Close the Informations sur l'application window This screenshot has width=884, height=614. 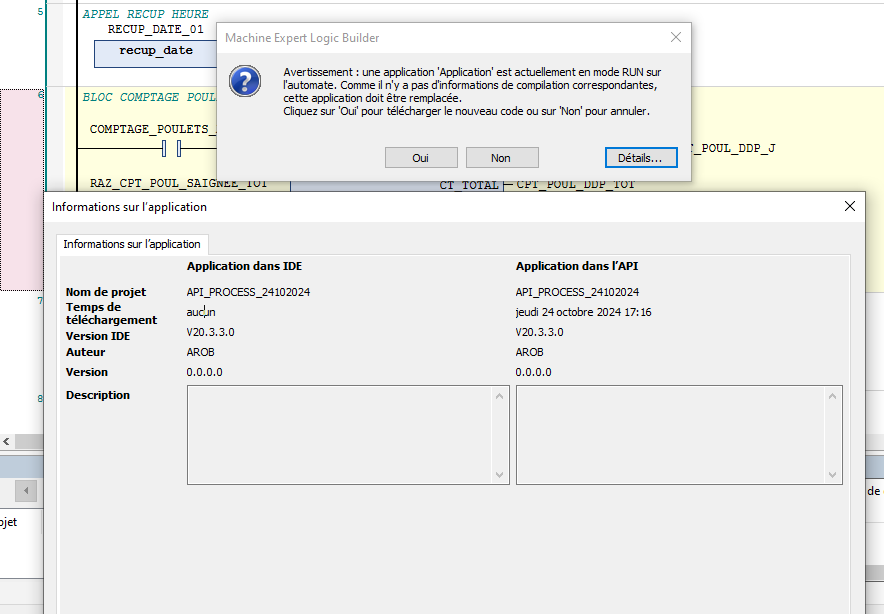849,206
